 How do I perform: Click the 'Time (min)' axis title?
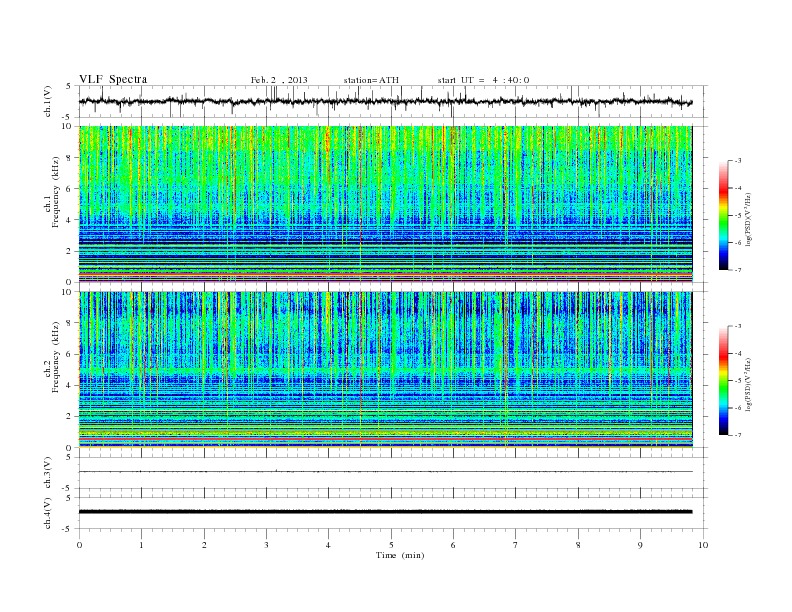400,555
